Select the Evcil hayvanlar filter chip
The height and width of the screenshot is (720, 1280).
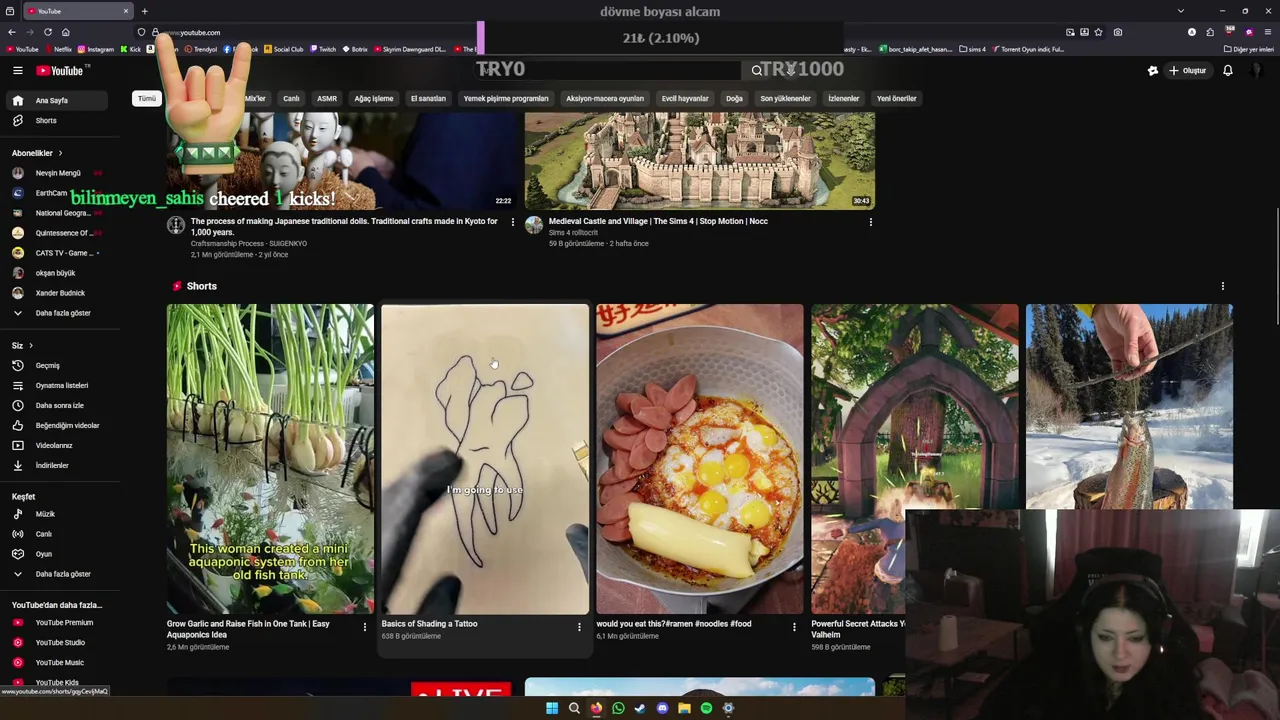685,98
